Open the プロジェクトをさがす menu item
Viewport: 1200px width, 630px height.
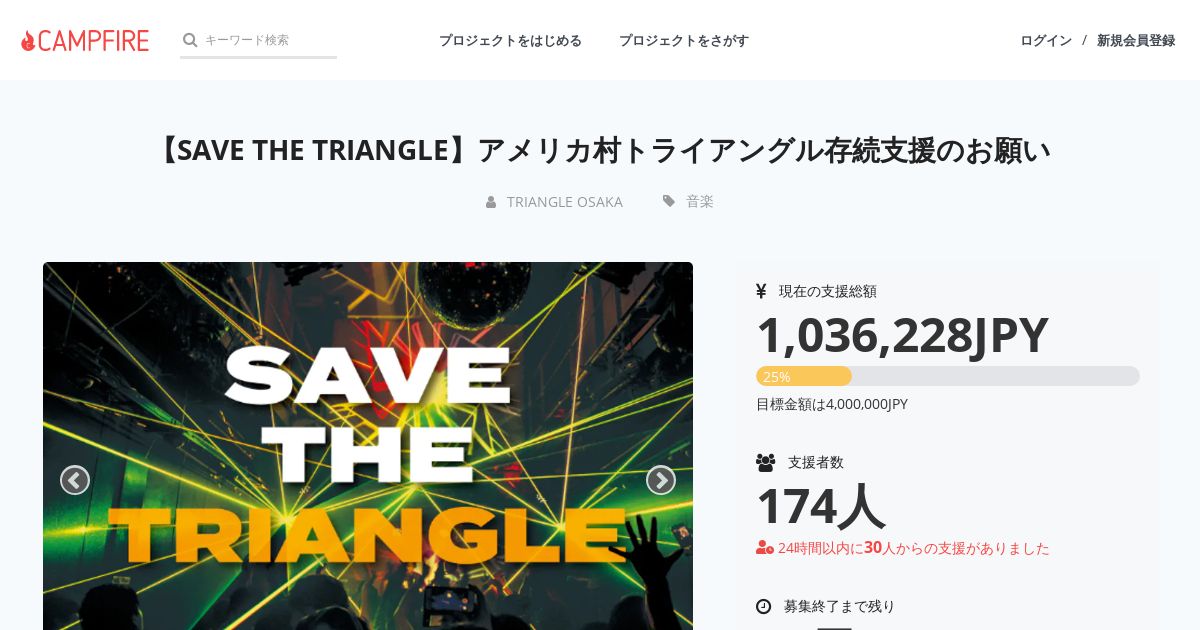click(x=684, y=40)
